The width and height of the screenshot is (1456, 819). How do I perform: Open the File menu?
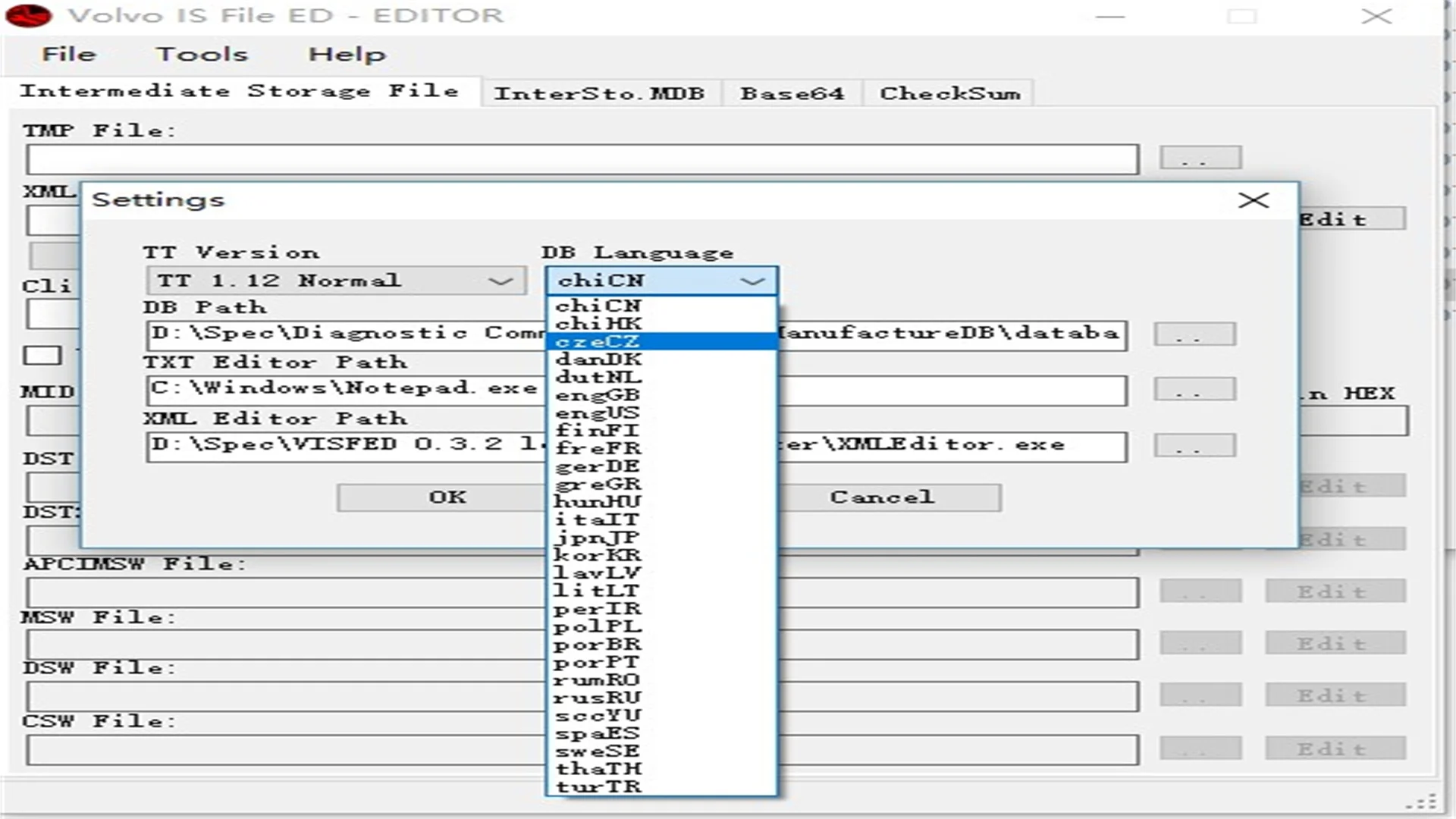(x=69, y=54)
